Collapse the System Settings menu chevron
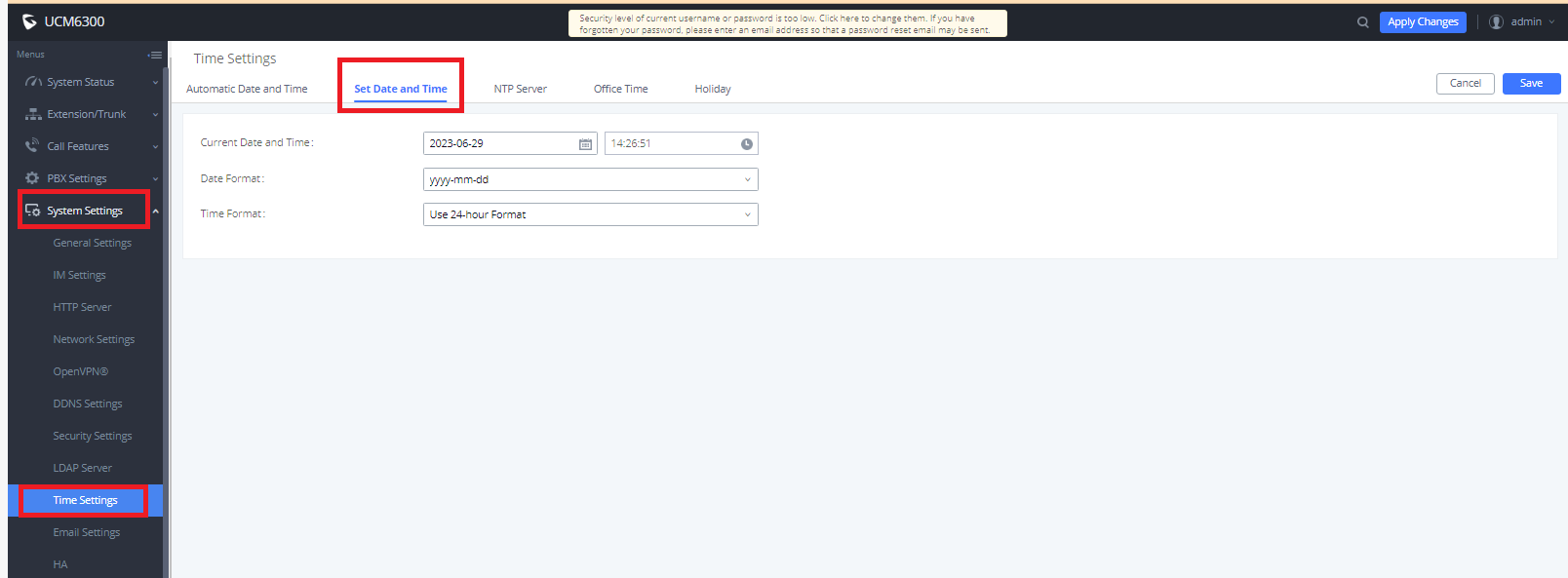This screenshot has height=578, width=1568. 155,212
